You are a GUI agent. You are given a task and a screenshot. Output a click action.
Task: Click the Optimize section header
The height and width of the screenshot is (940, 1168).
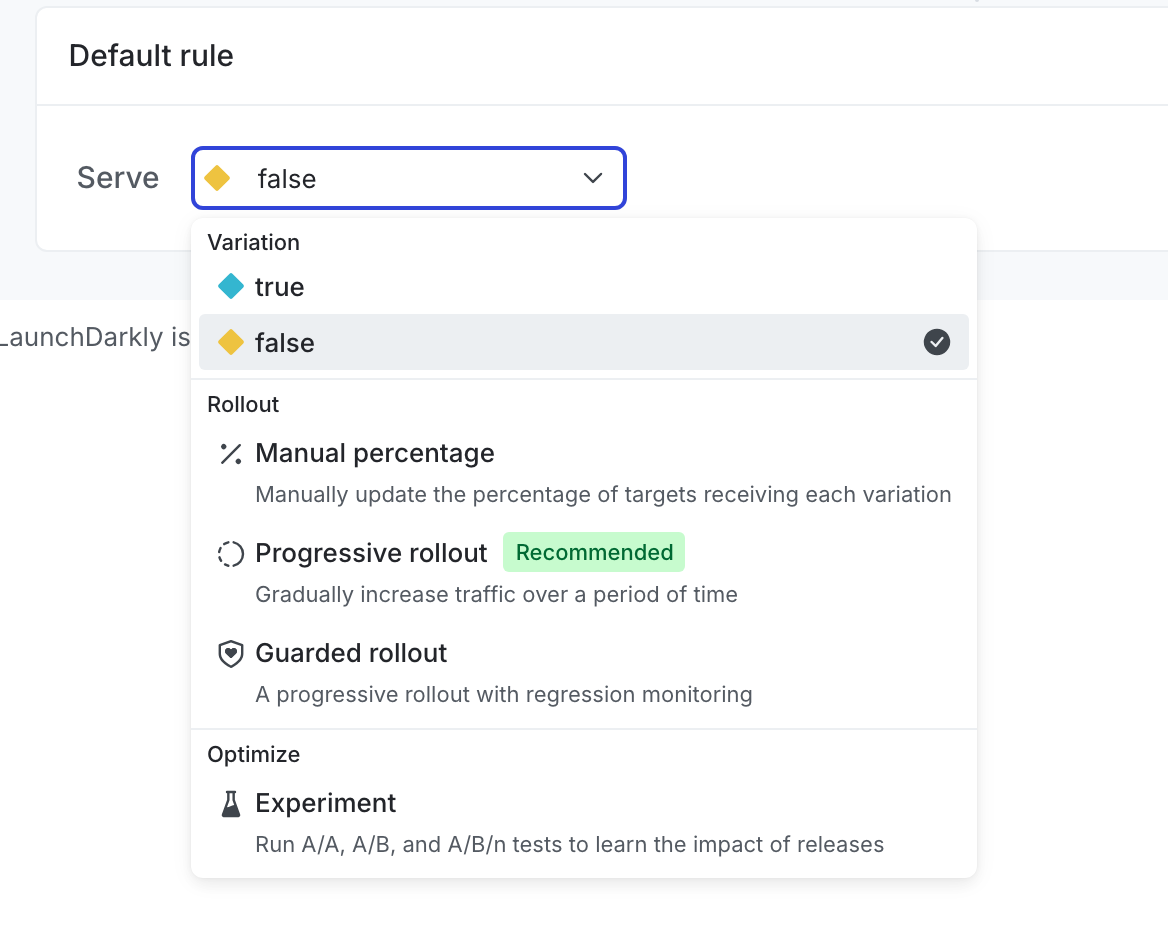[253, 755]
